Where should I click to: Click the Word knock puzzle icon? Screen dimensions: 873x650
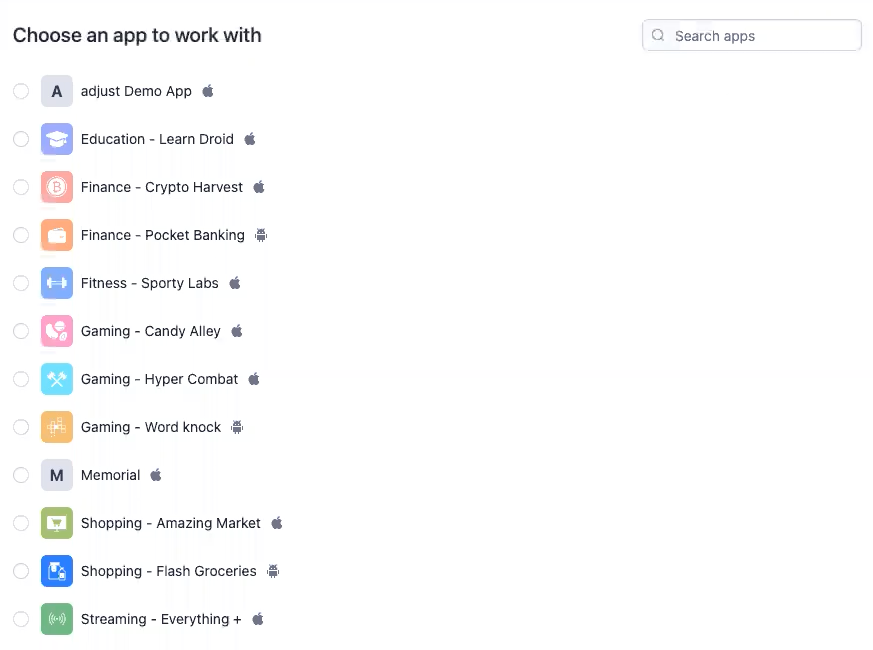[x=57, y=427]
